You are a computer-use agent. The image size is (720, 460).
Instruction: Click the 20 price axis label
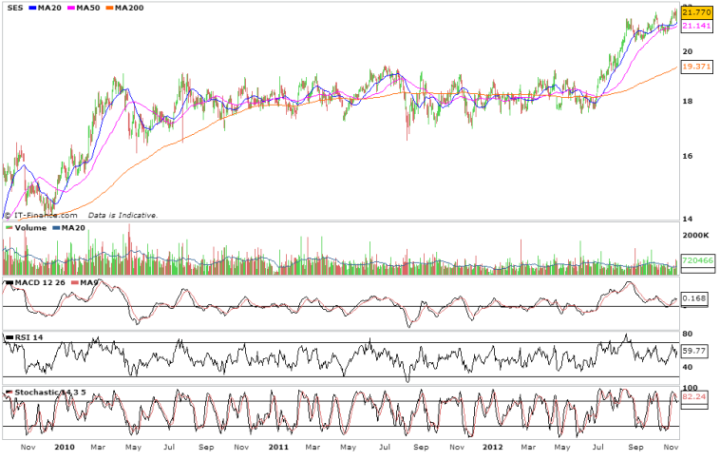pos(687,51)
